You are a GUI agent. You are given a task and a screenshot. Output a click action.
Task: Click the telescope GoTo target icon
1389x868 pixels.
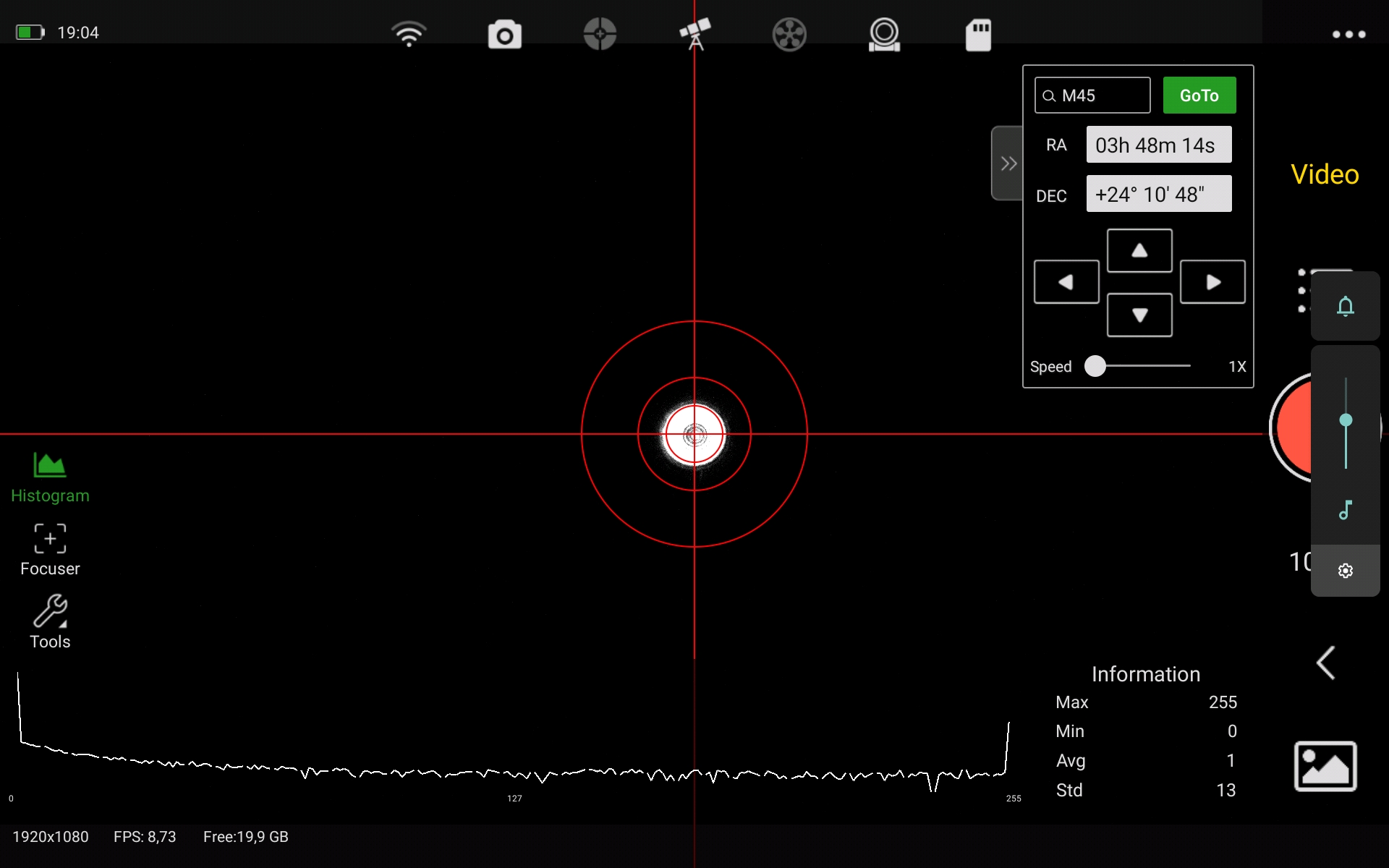[x=693, y=33]
